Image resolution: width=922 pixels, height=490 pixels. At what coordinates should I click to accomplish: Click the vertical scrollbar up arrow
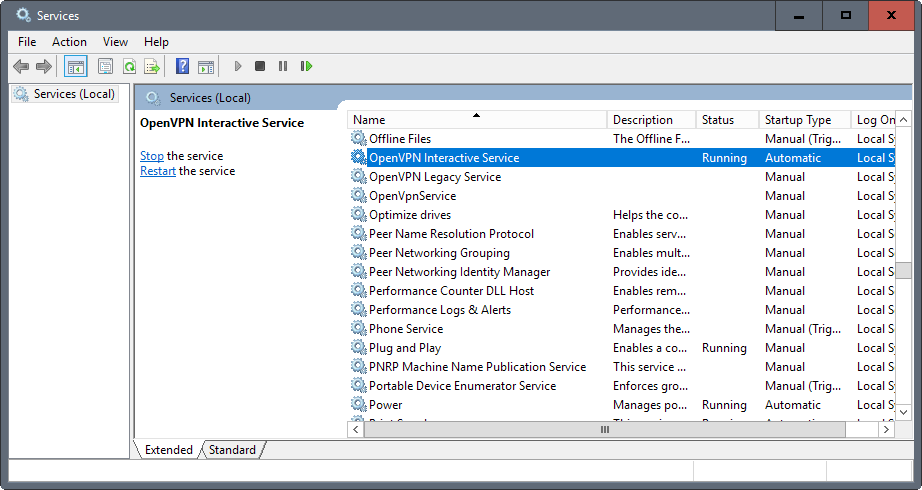(x=904, y=119)
